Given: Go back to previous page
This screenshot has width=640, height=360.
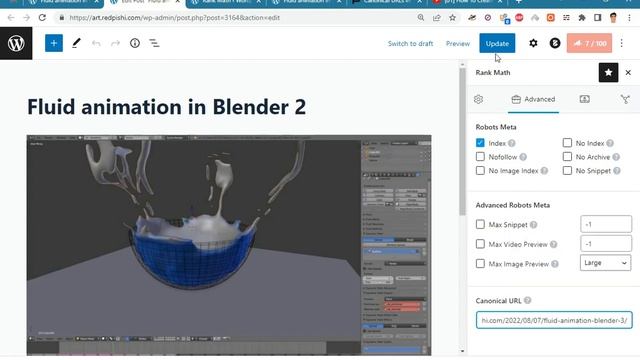Looking at the screenshot, I should [11, 18].
